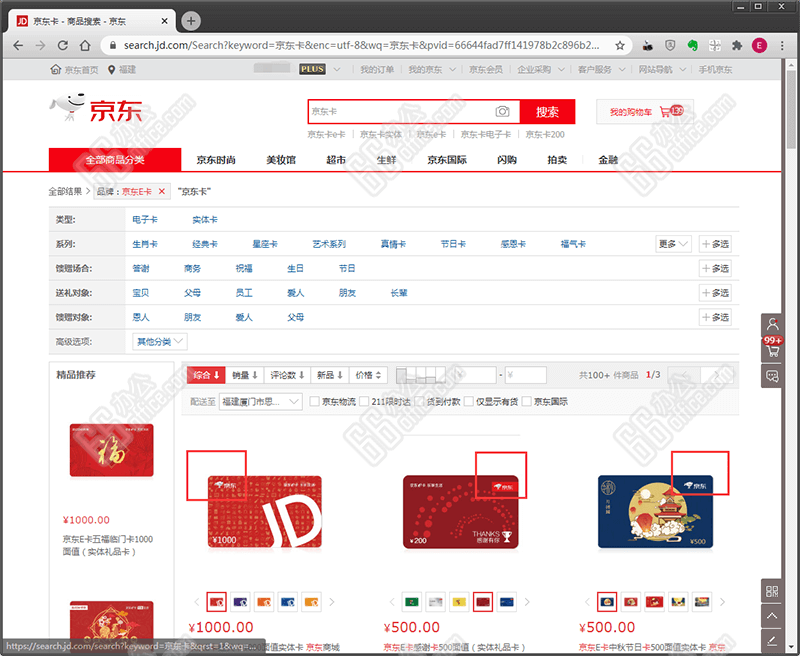The image size is (800, 656).
Task: Select the green card thumbnail under ¥200 card
Action: (x=411, y=602)
